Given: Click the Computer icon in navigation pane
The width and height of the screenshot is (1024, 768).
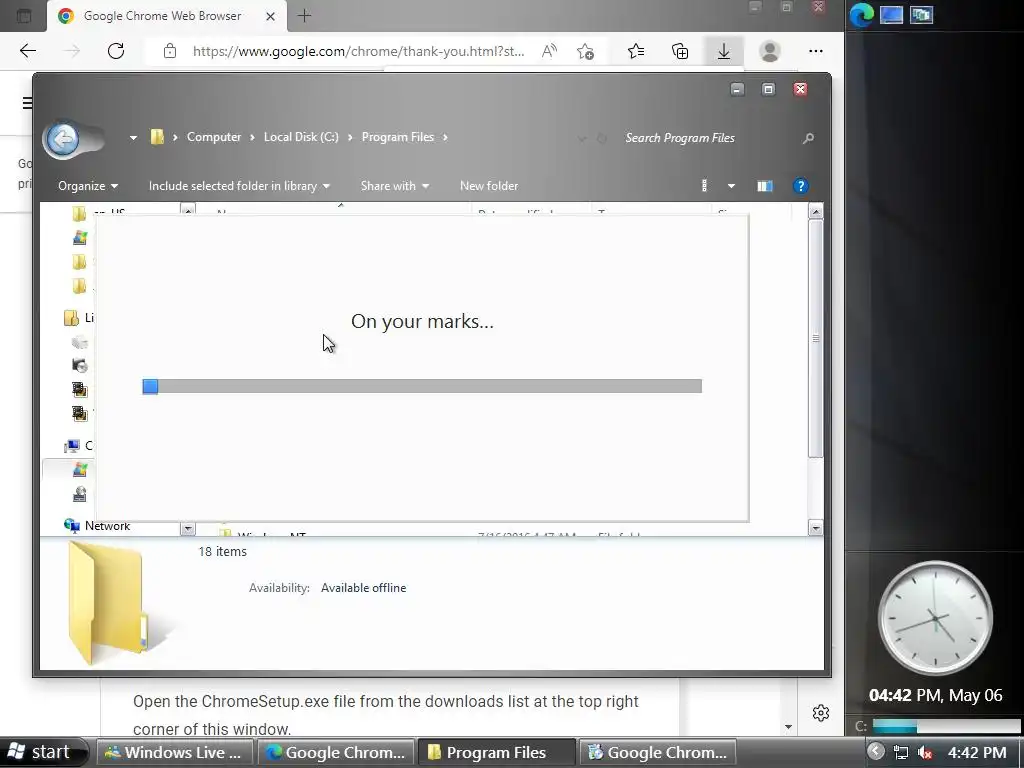Looking at the screenshot, I should (71, 446).
